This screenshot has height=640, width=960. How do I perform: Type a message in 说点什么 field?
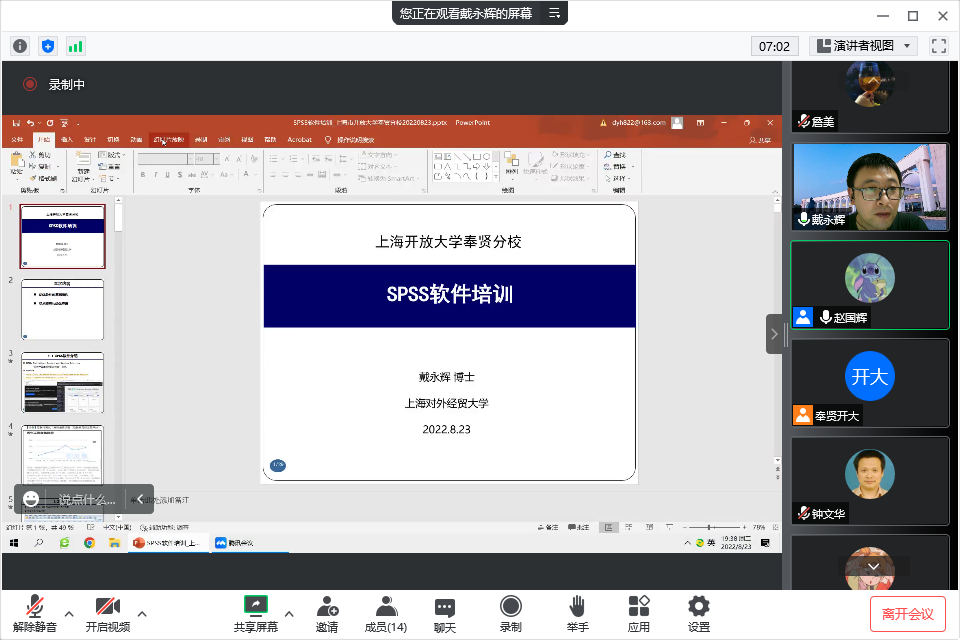tap(87, 499)
